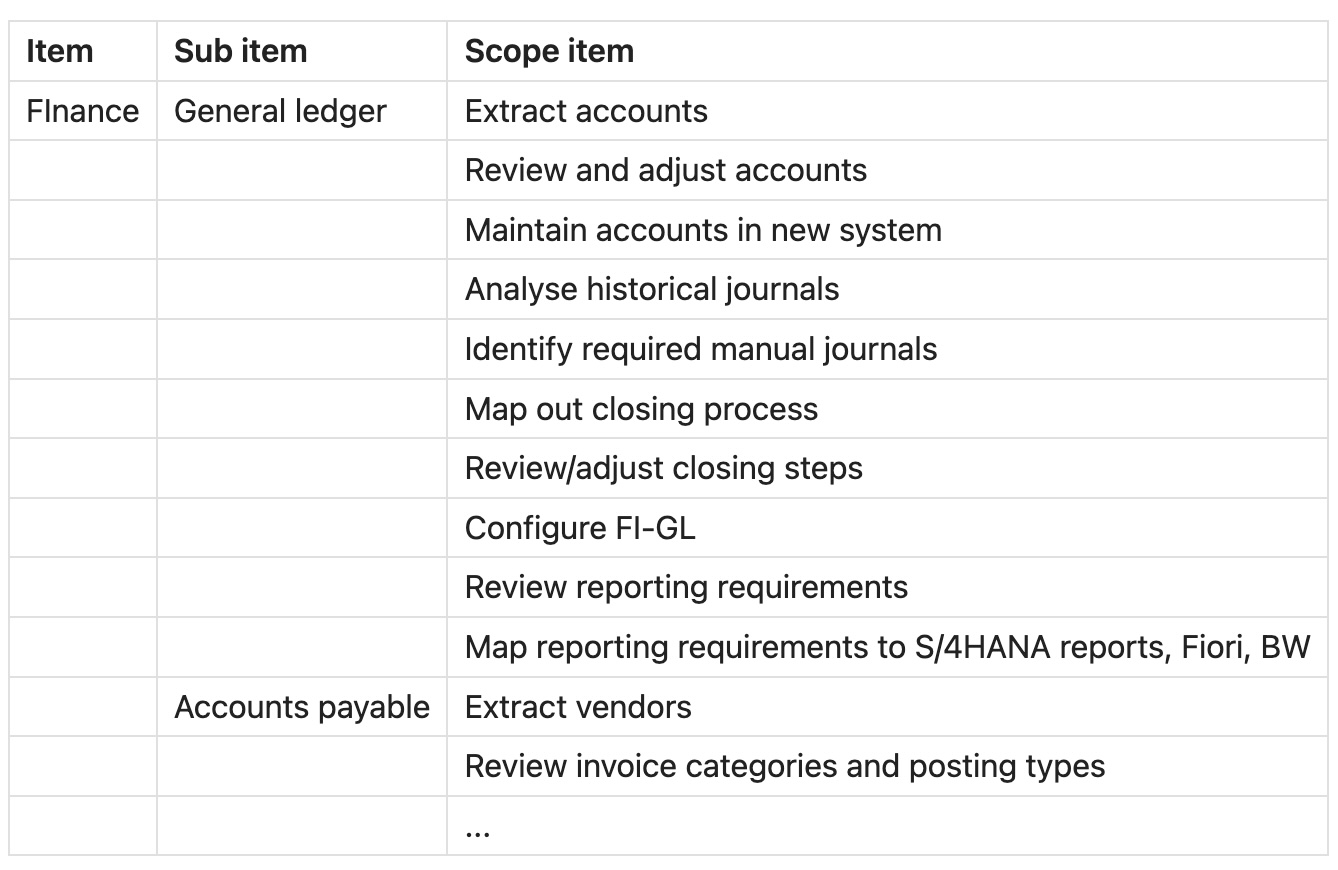Click the 'Sub item' column header

pyautogui.click(x=302, y=51)
